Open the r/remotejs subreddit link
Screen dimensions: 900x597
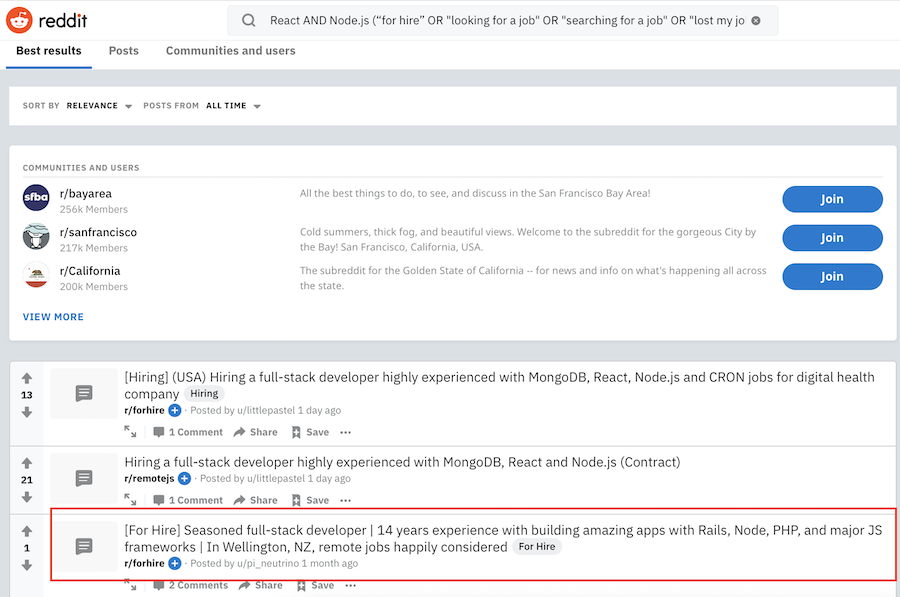[x=149, y=478]
